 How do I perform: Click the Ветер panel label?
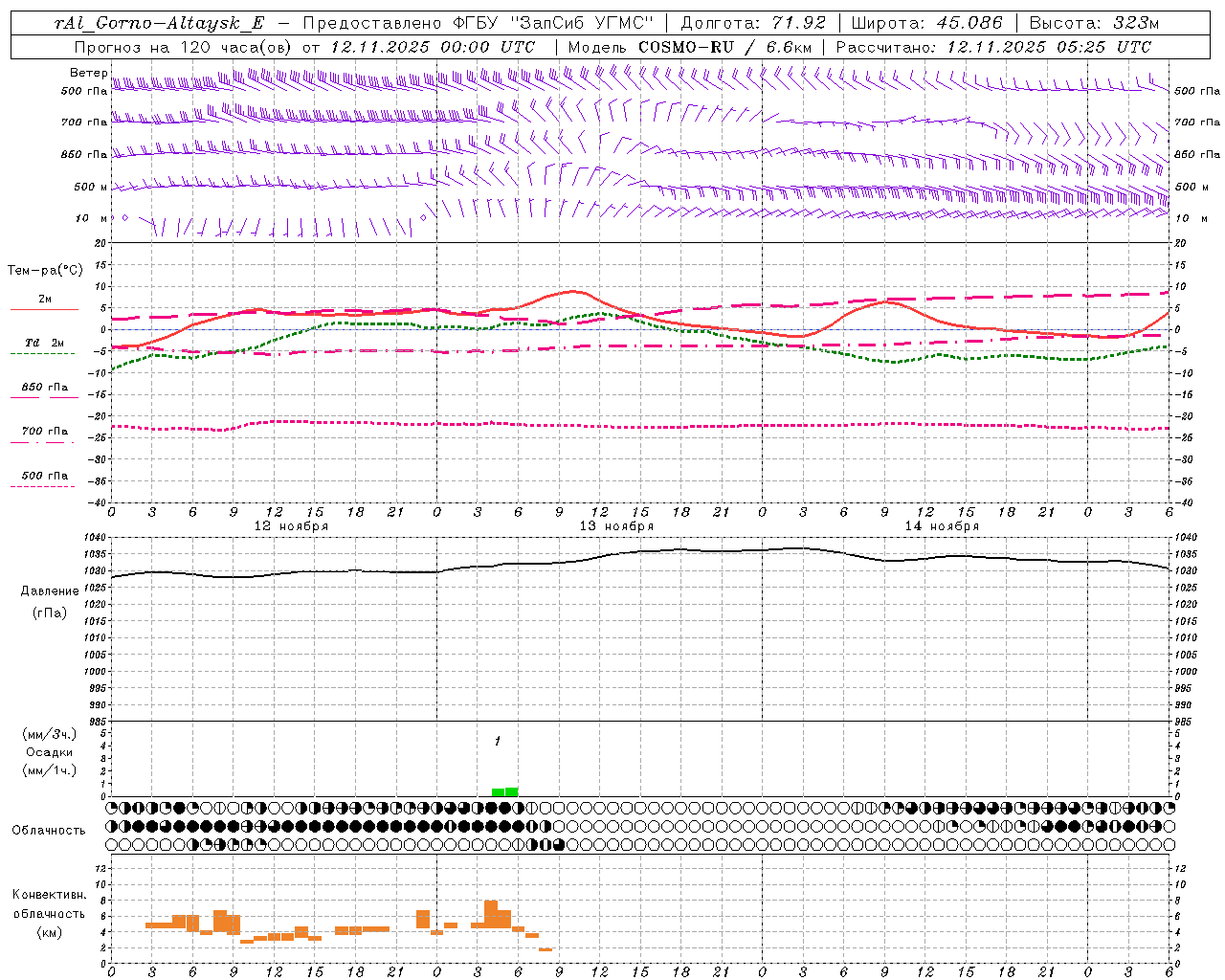click(x=88, y=73)
